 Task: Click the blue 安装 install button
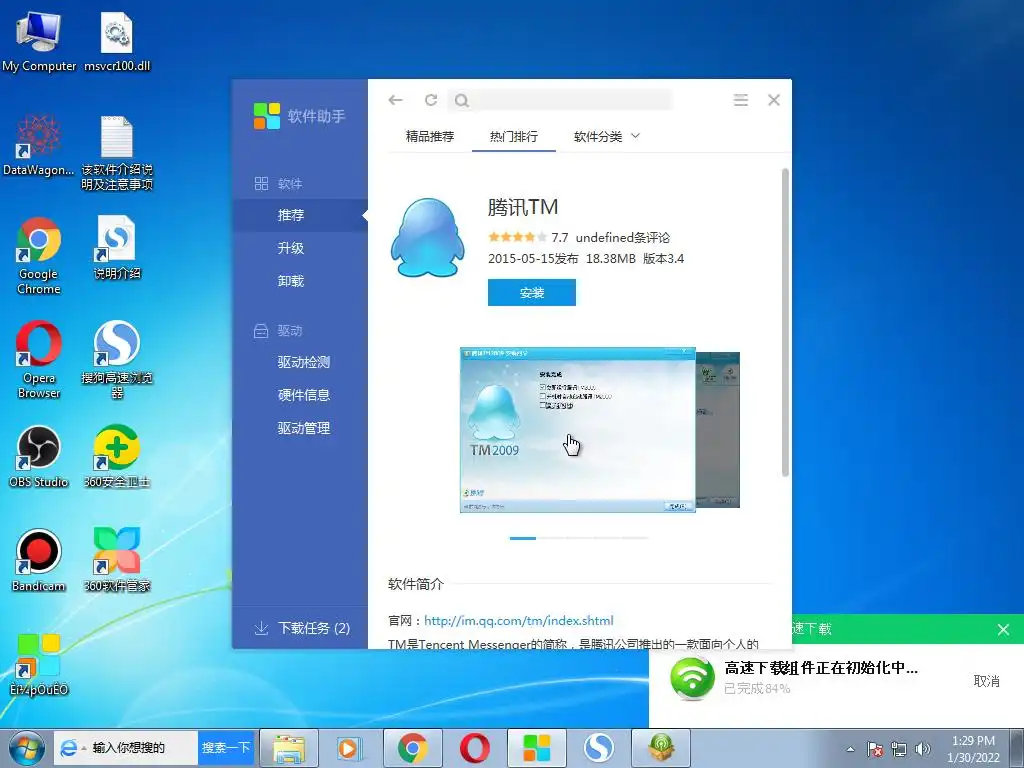(532, 293)
